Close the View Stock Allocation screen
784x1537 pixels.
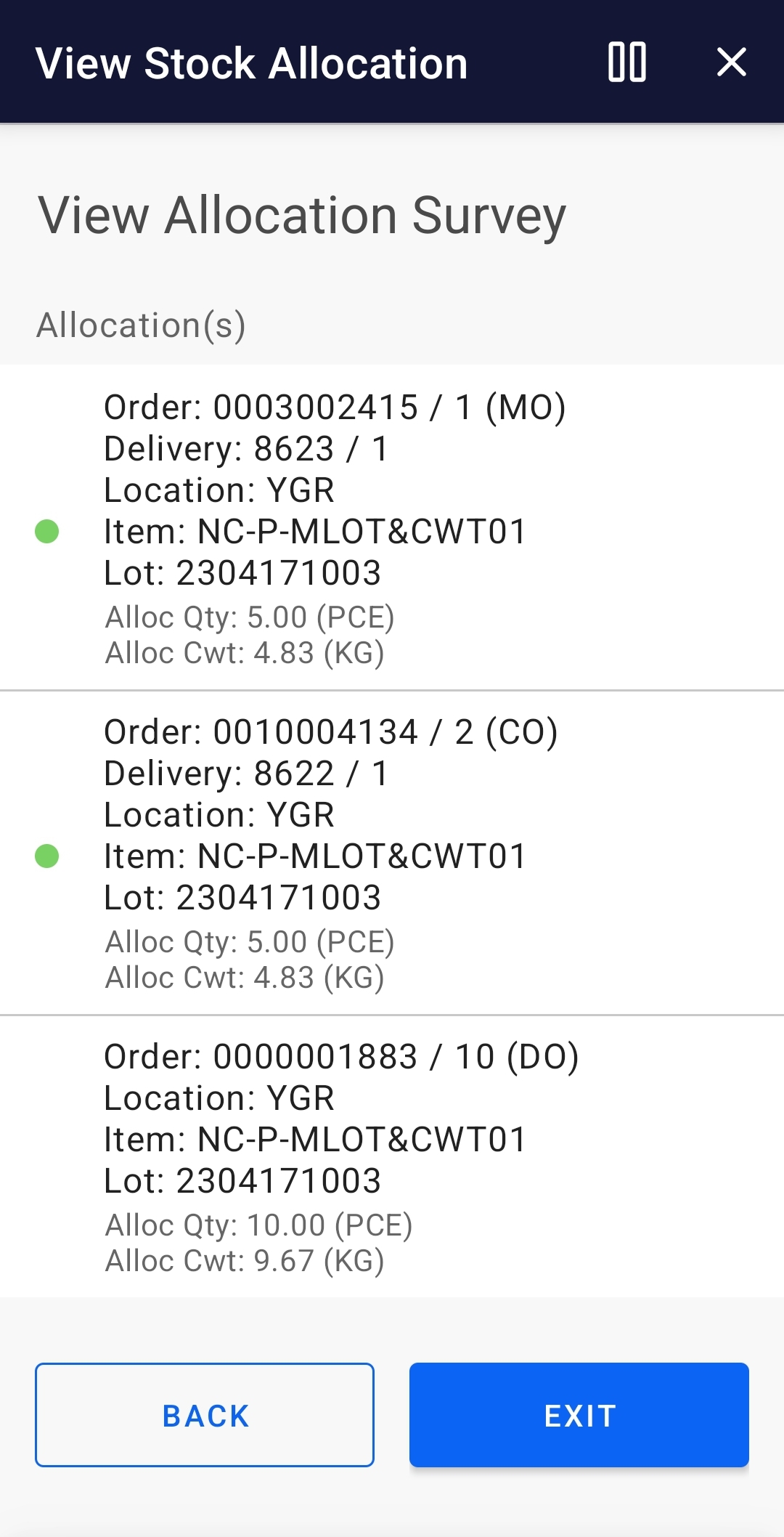tap(732, 63)
